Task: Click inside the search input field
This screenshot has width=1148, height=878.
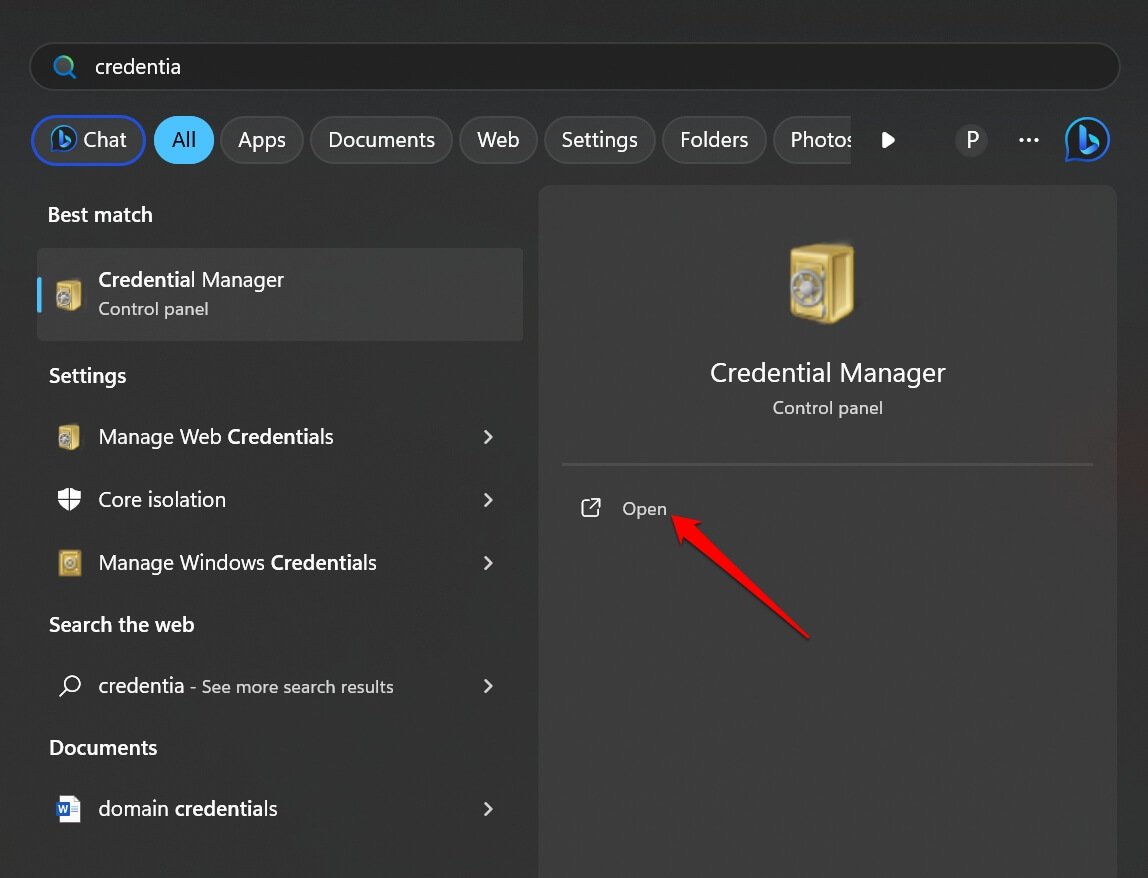Action: pos(400,66)
